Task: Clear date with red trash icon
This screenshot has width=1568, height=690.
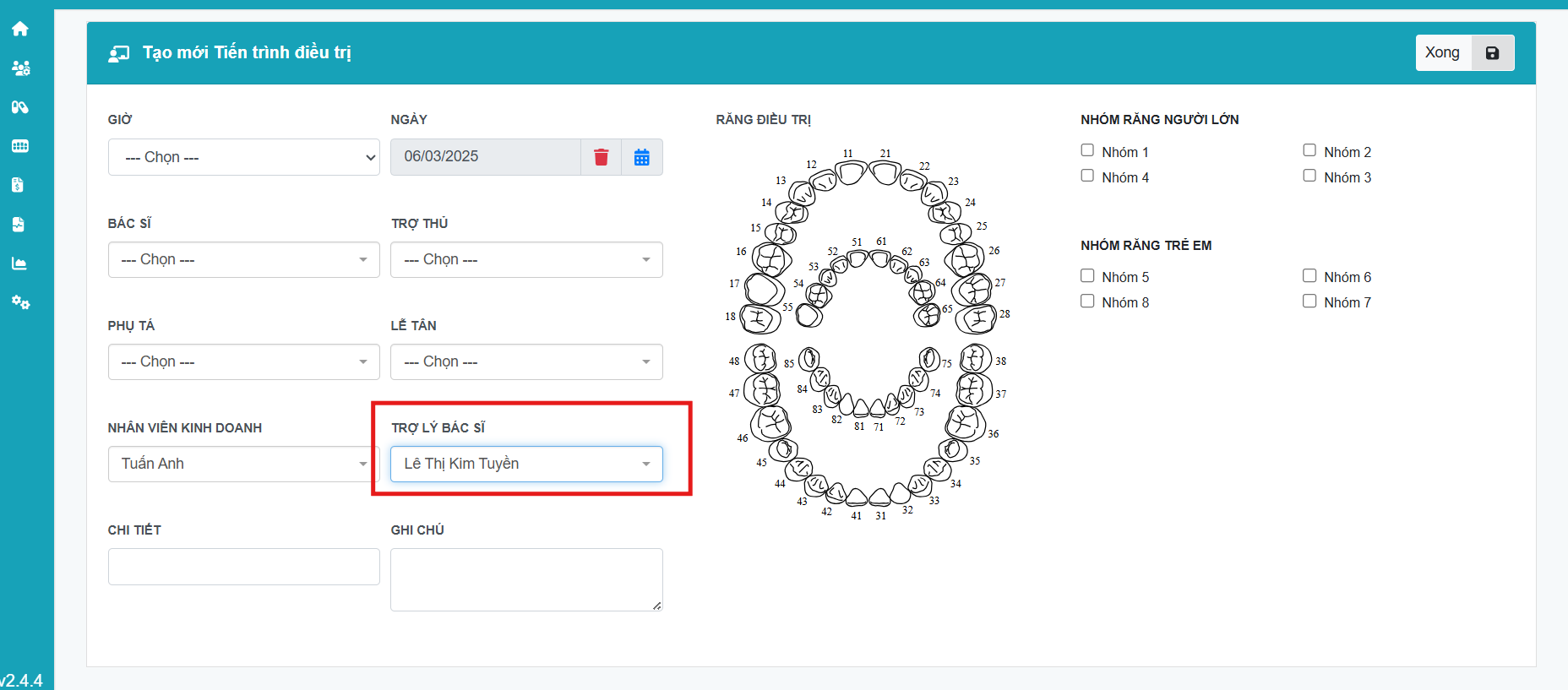Action: point(601,157)
